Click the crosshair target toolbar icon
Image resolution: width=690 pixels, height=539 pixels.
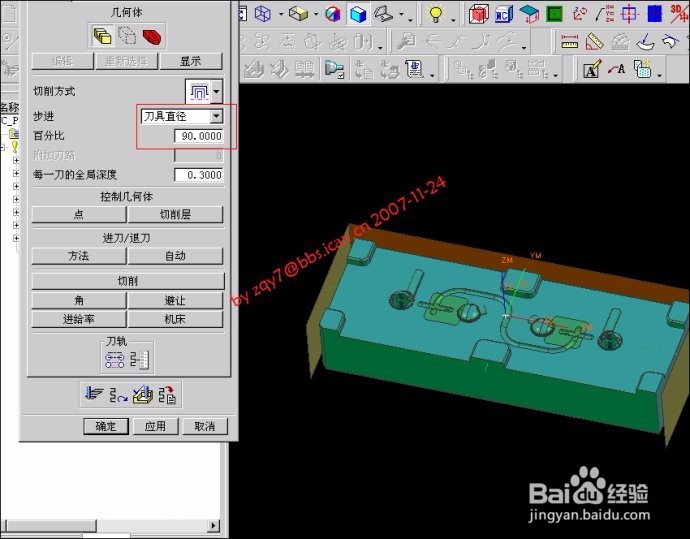pos(630,14)
